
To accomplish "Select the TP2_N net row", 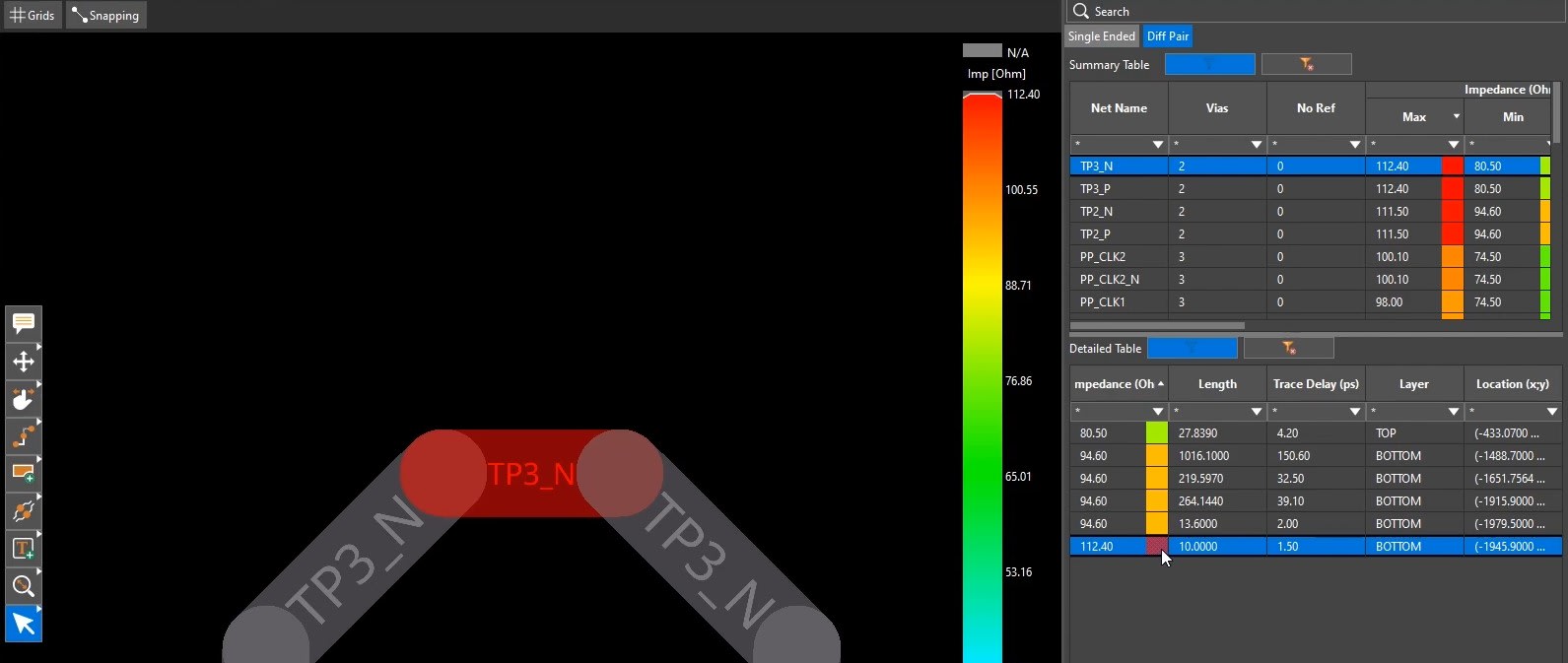I will pyautogui.click(x=1310, y=211).
